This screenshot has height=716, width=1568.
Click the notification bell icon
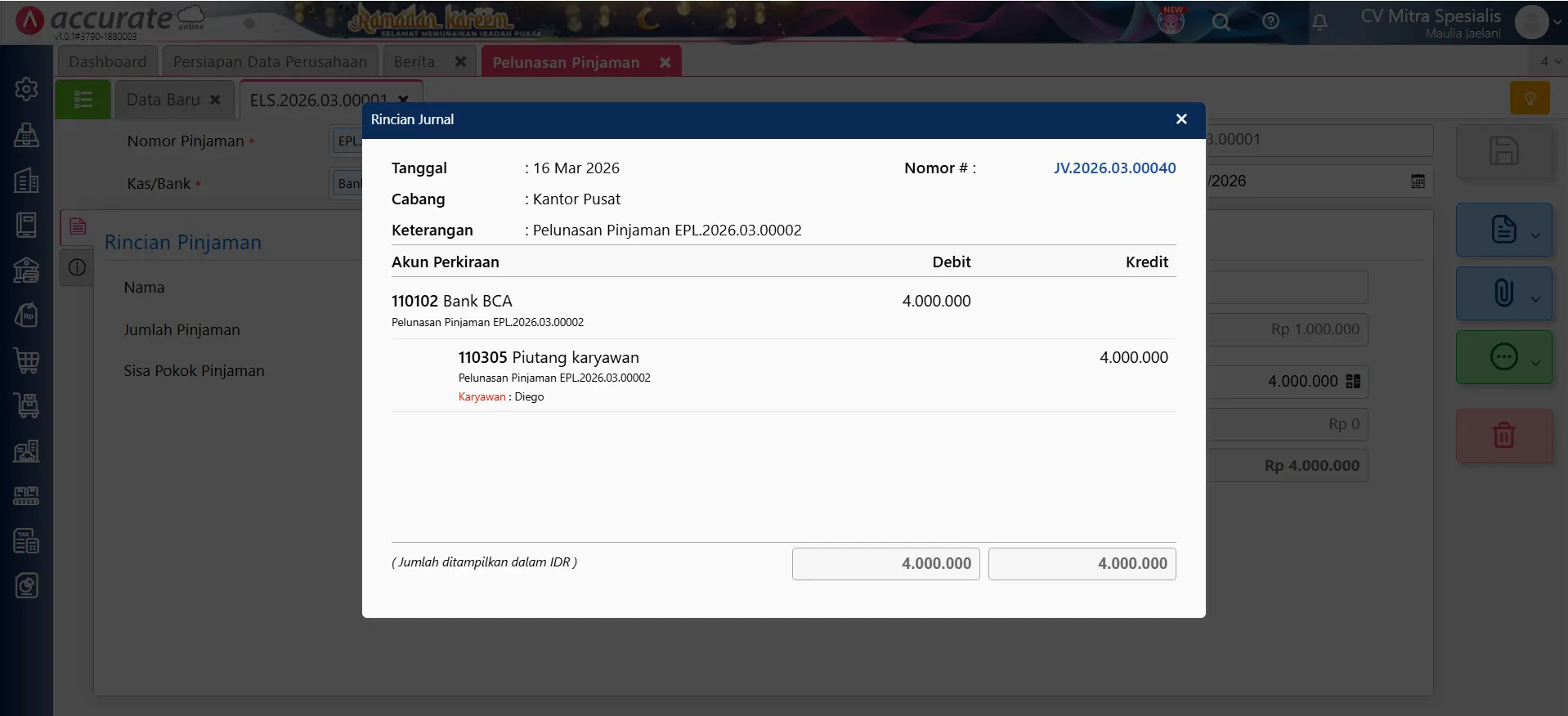point(1319,22)
